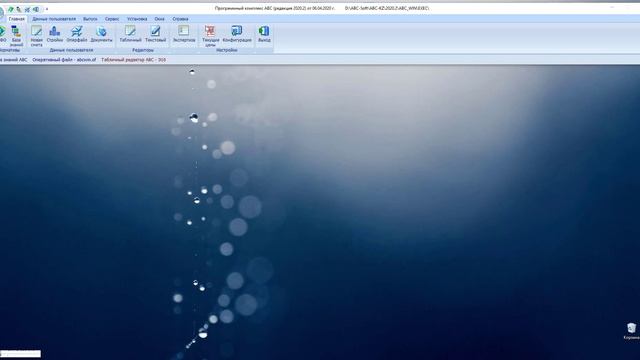
Task: Click the exit shortcut in quick access toolbar
Action: tap(36, 9)
